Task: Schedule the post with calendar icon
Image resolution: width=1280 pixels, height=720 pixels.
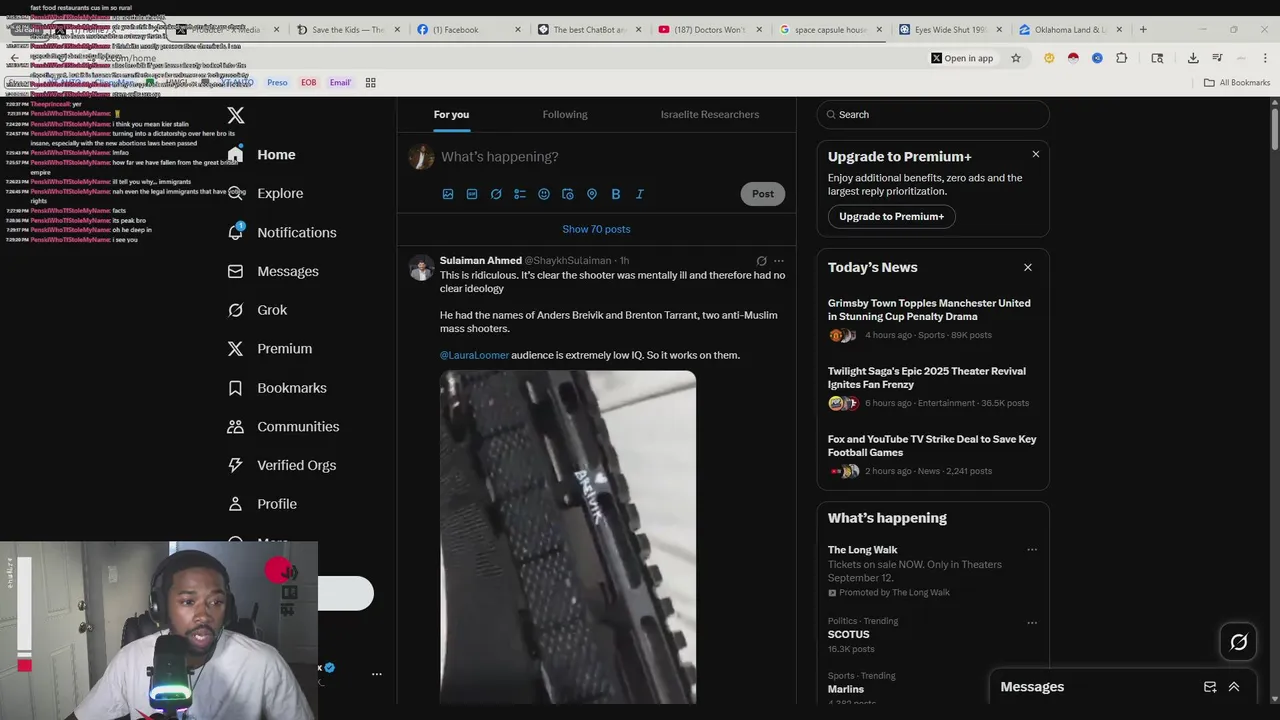Action: 568,194
